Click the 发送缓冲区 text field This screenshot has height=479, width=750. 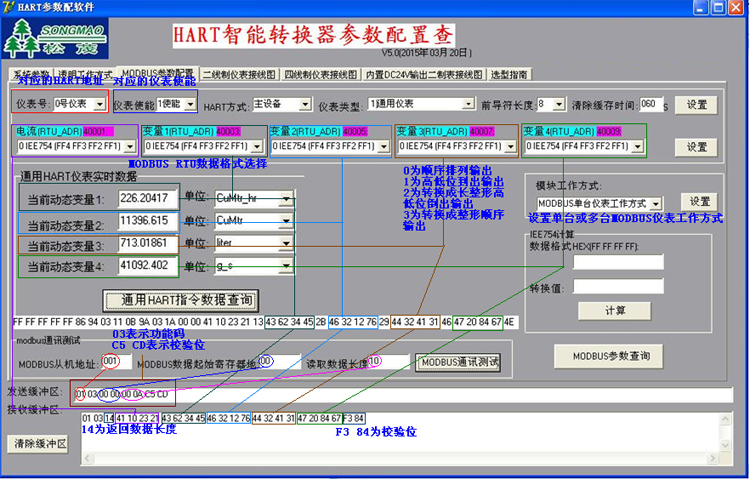coord(403,395)
